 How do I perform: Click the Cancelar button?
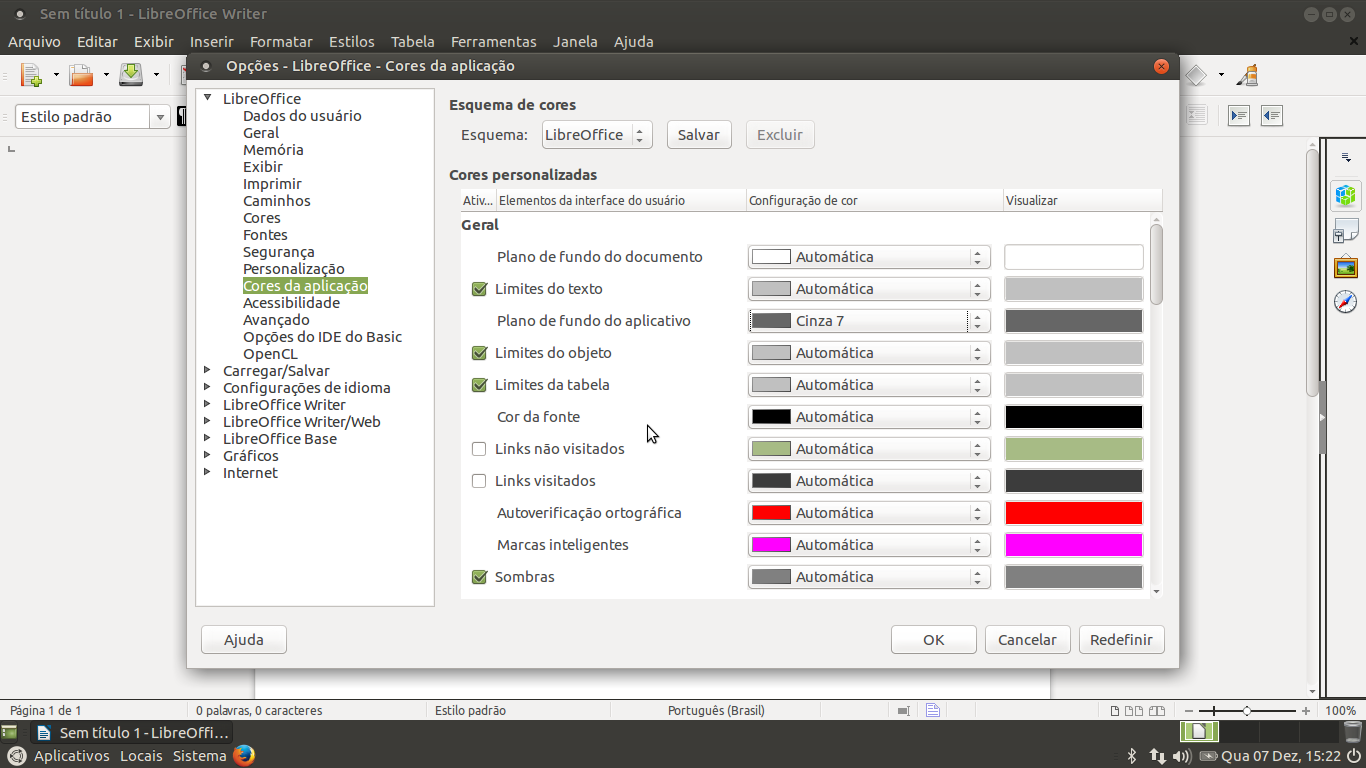click(x=1028, y=640)
